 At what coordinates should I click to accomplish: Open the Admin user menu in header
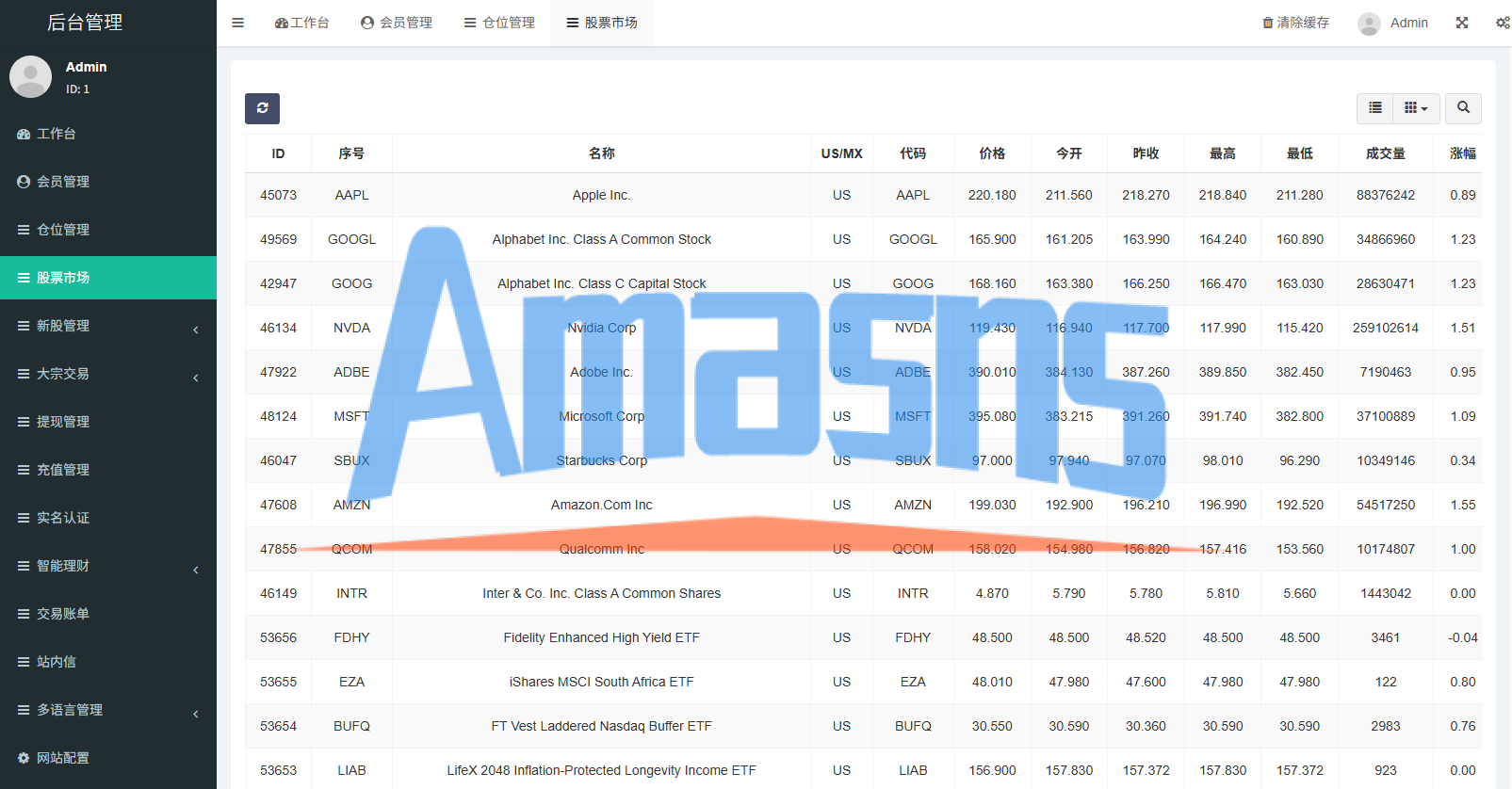(1393, 23)
